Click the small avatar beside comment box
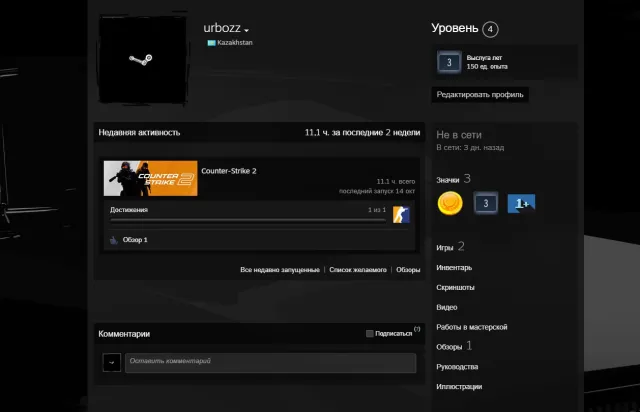 pyautogui.click(x=112, y=363)
